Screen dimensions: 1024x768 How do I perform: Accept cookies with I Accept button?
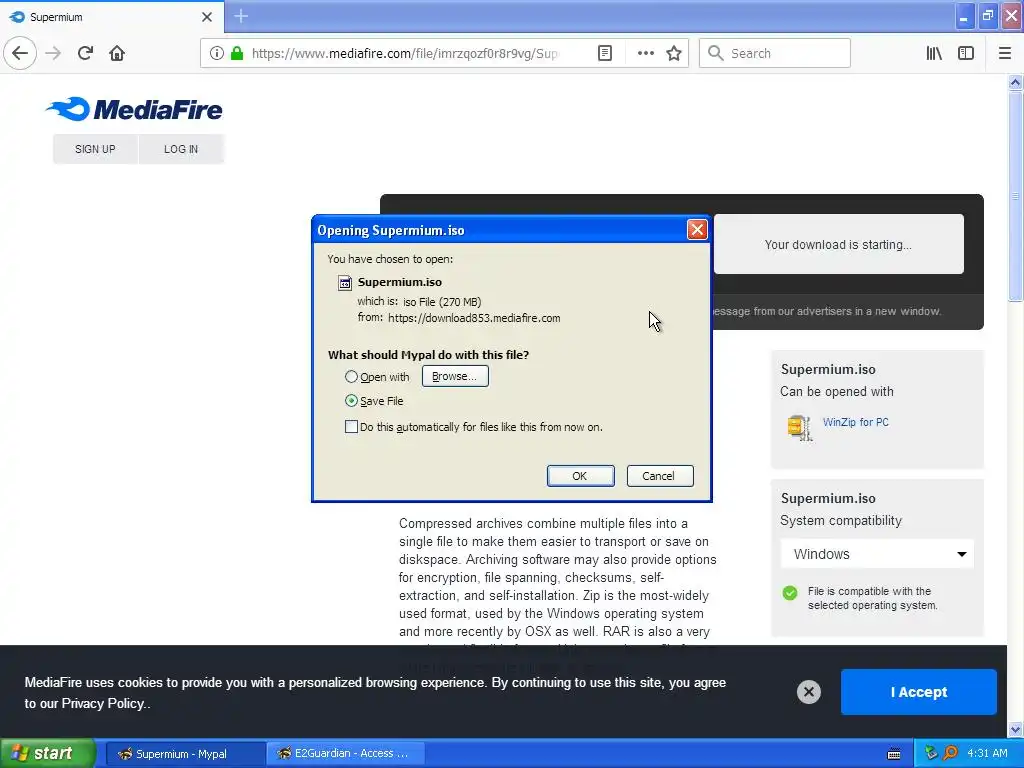tap(918, 692)
